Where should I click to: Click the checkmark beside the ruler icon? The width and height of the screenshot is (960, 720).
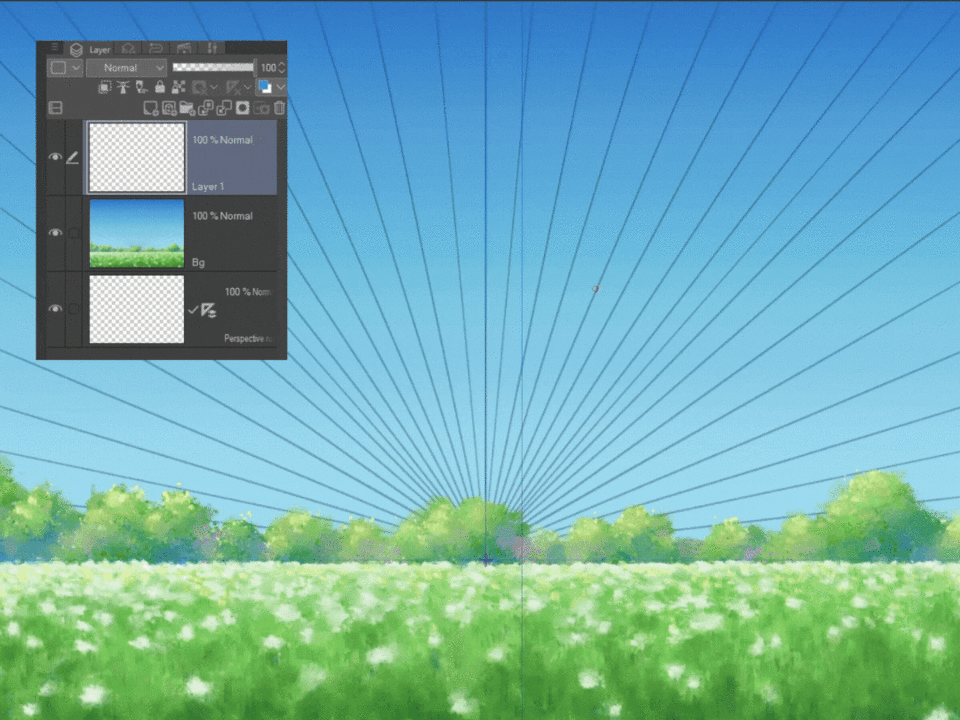point(193,310)
